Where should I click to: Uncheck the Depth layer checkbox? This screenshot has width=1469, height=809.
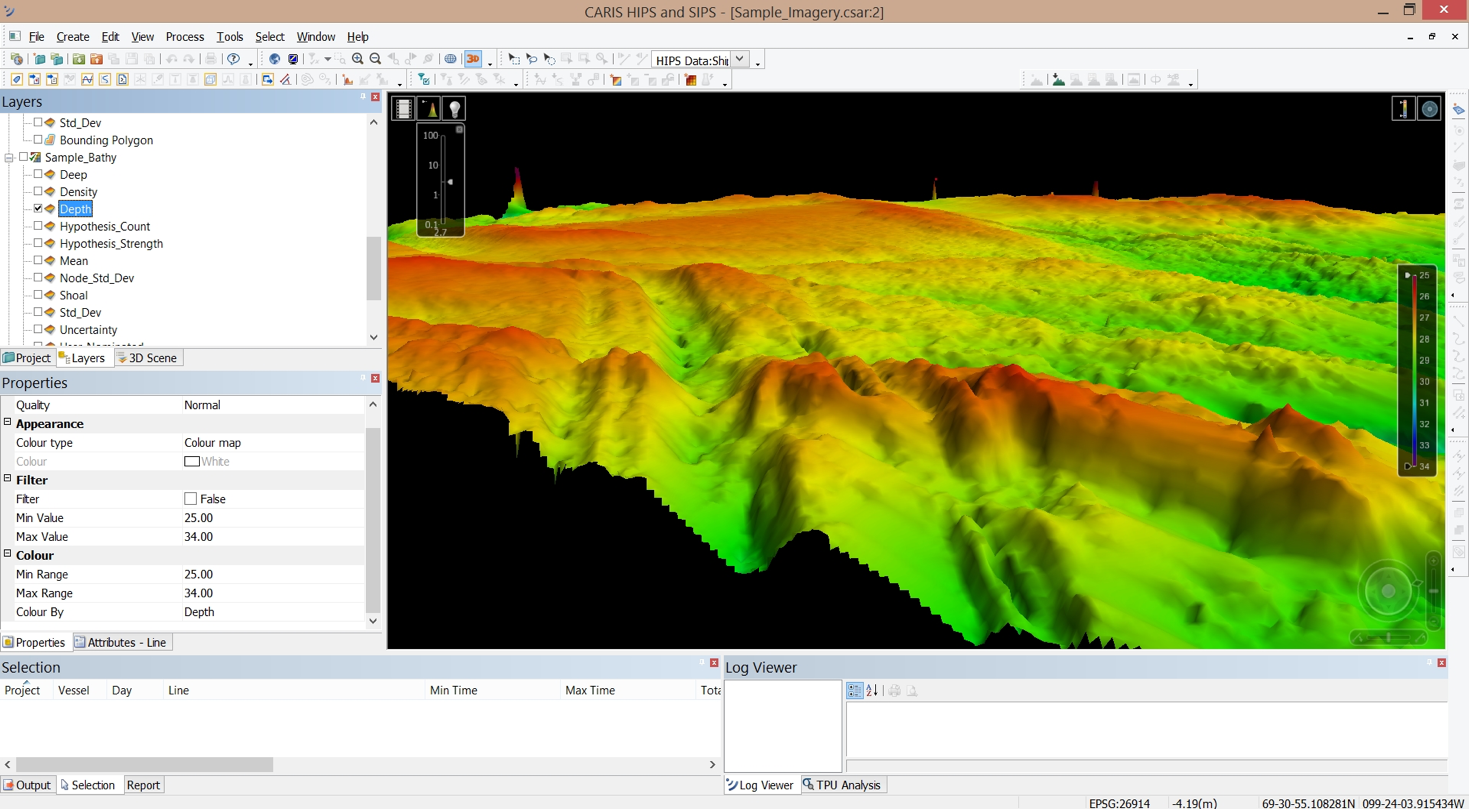pos(38,209)
